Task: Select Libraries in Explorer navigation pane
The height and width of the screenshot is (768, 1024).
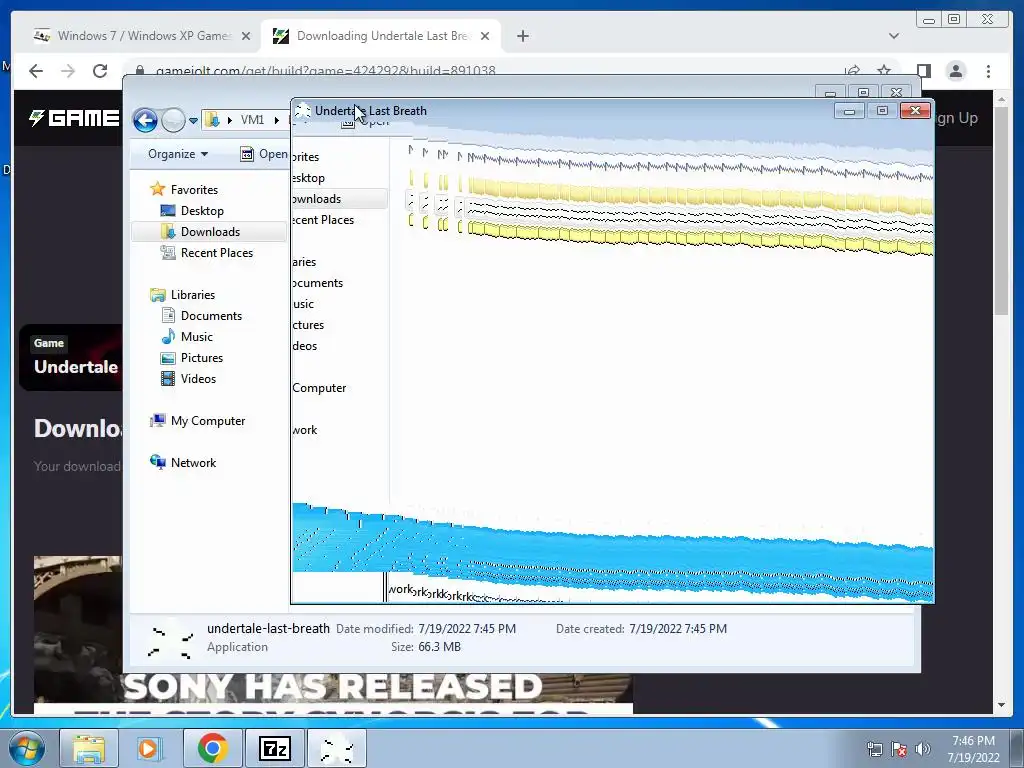Action: (x=193, y=295)
